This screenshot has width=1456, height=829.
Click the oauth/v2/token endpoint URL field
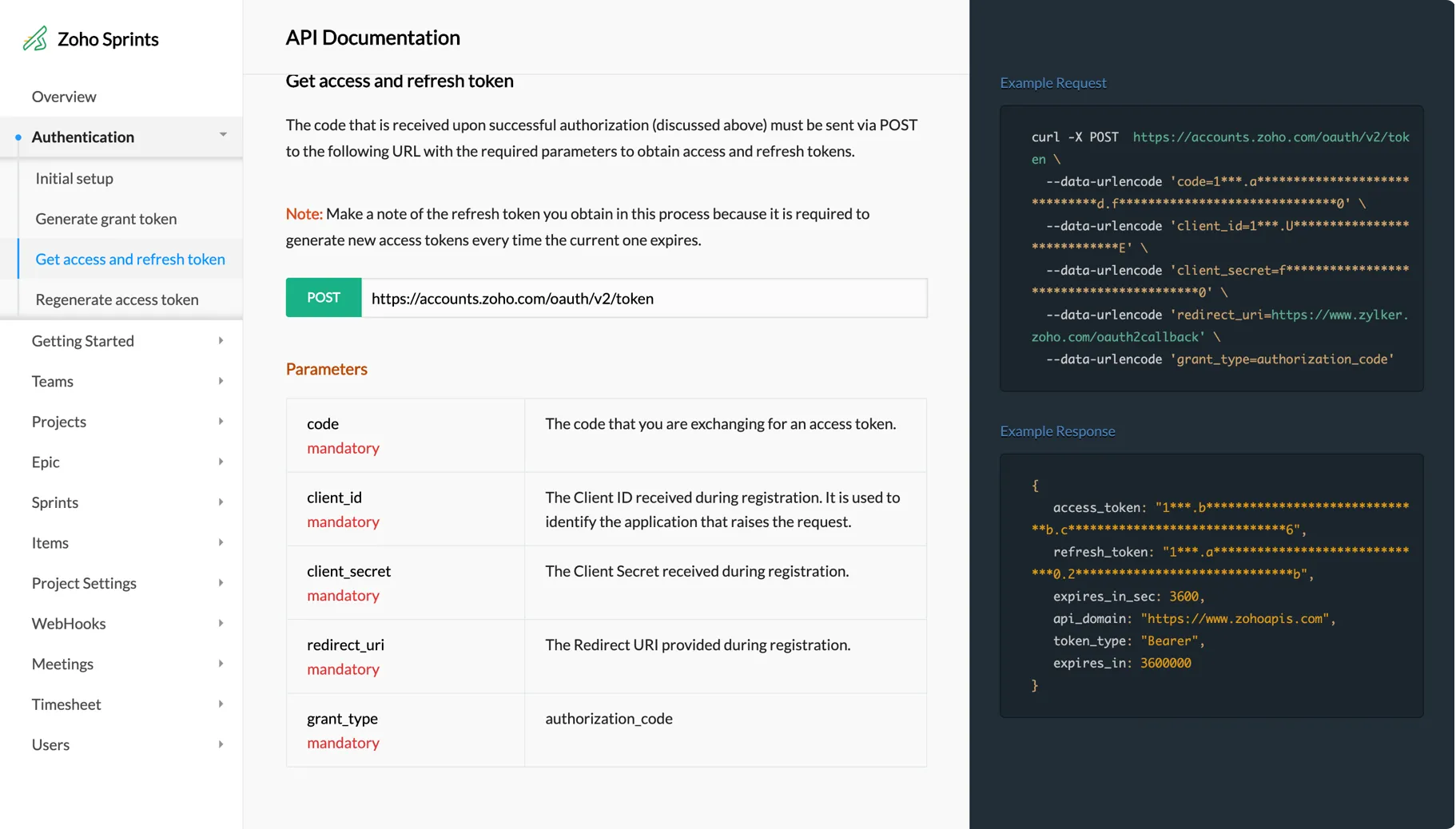[x=644, y=298]
